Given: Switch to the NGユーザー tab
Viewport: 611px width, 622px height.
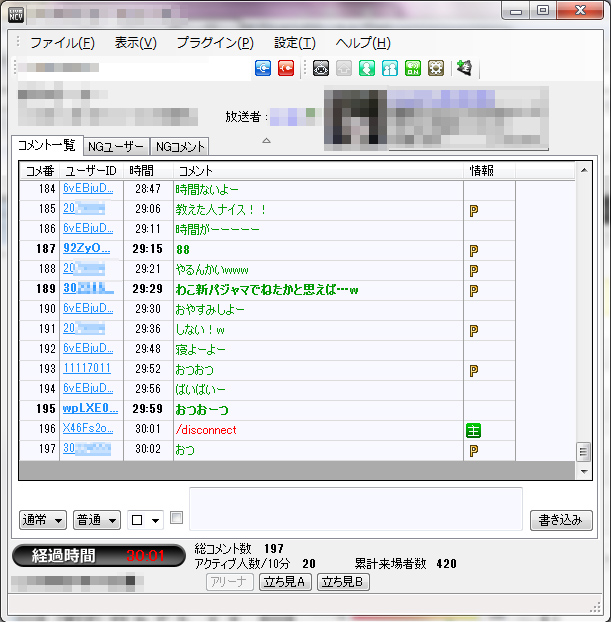Looking at the screenshot, I should [115, 147].
